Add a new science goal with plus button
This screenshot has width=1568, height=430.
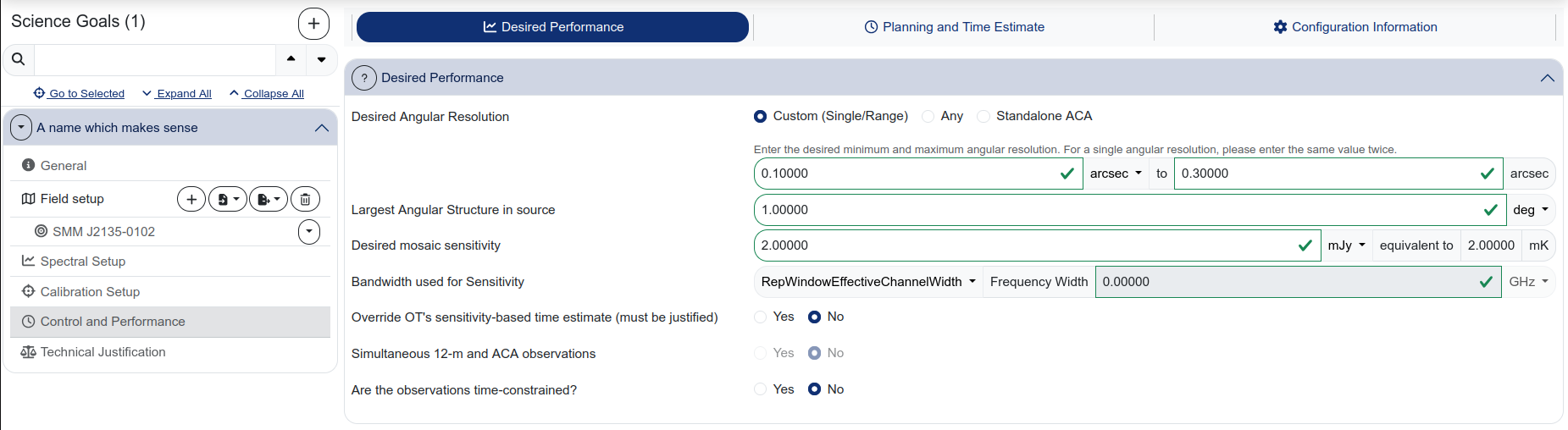(x=313, y=24)
